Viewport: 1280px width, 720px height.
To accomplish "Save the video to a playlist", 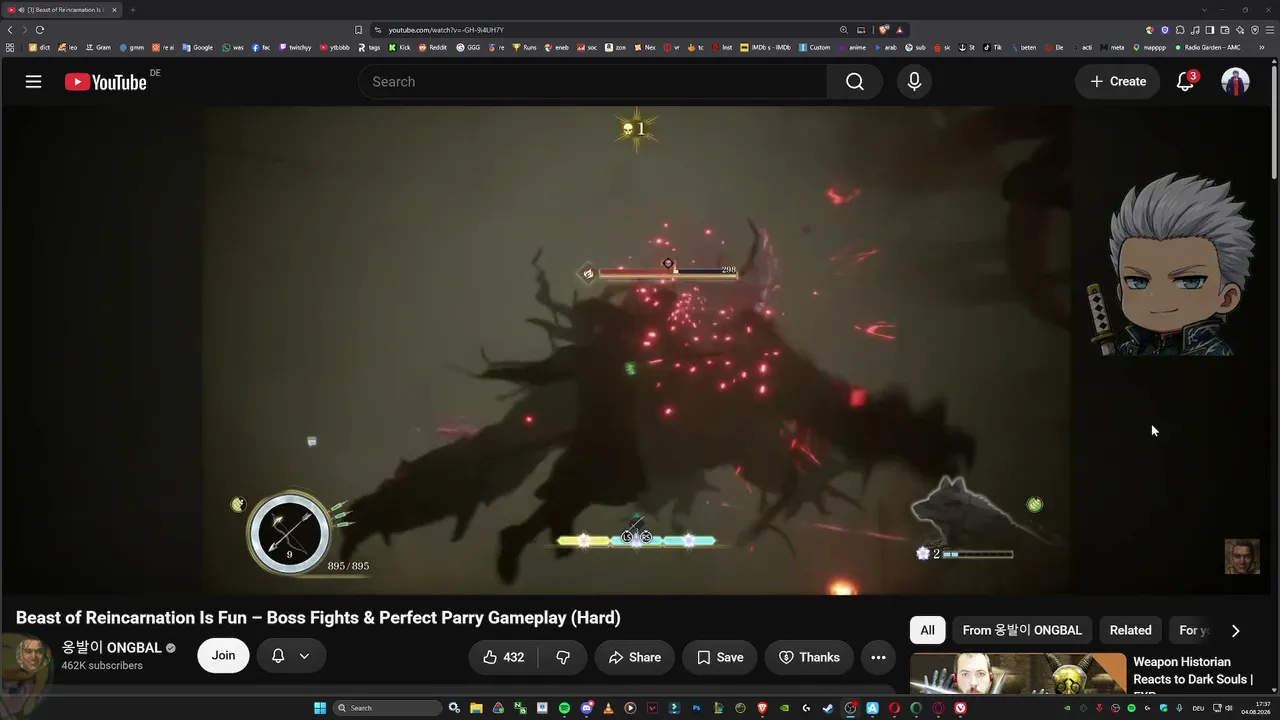I will coord(720,657).
